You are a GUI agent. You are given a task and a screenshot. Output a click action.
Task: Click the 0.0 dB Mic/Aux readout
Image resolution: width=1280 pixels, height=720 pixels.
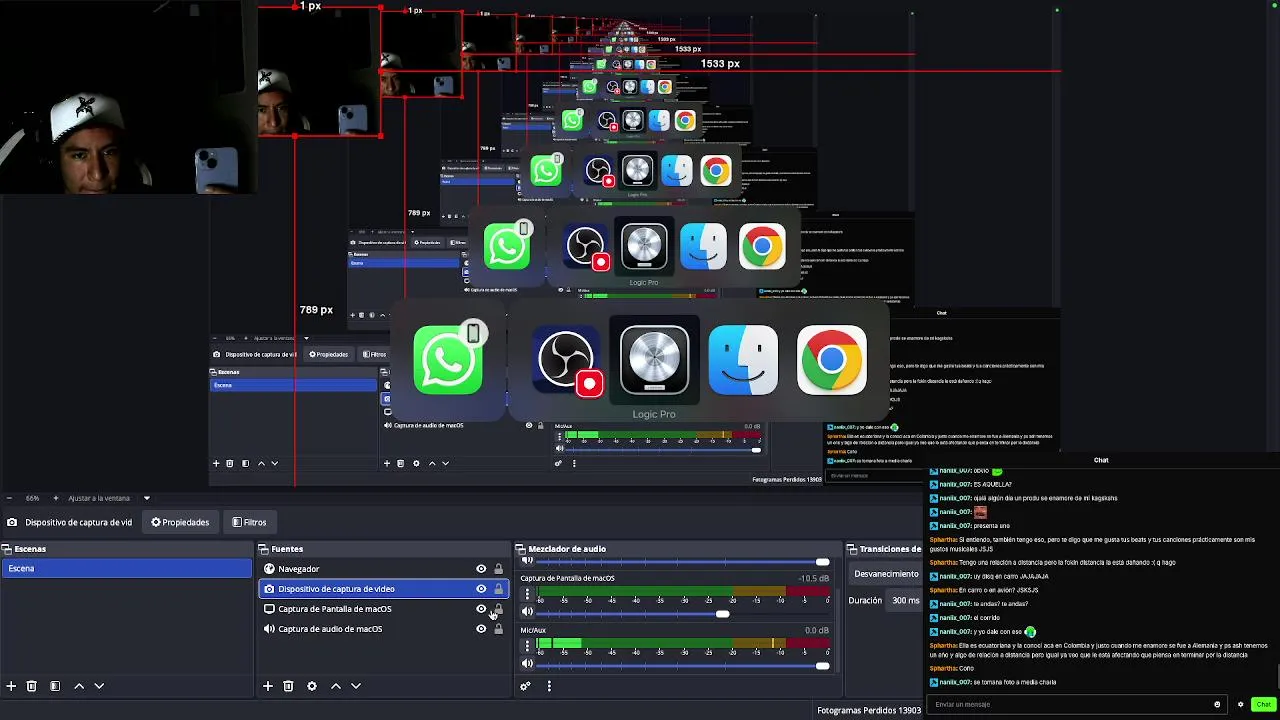point(817,630)
